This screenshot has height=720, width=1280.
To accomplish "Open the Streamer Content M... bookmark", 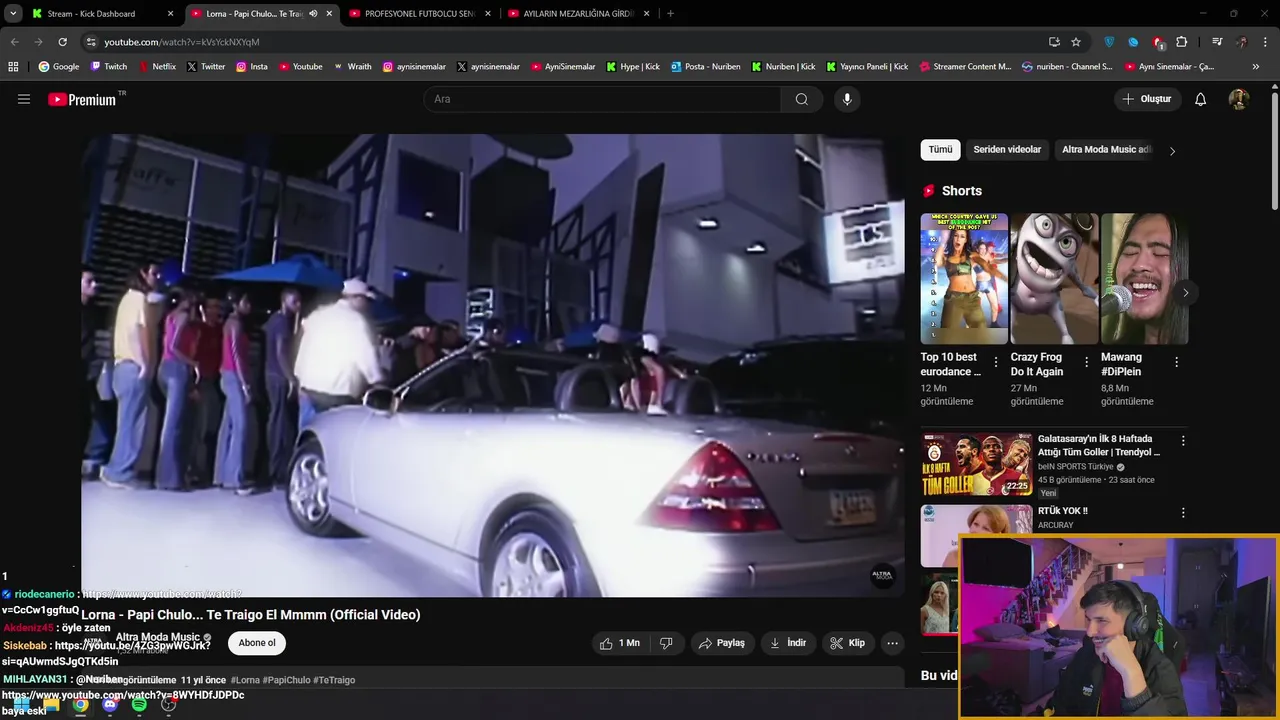I will [965, 67].
